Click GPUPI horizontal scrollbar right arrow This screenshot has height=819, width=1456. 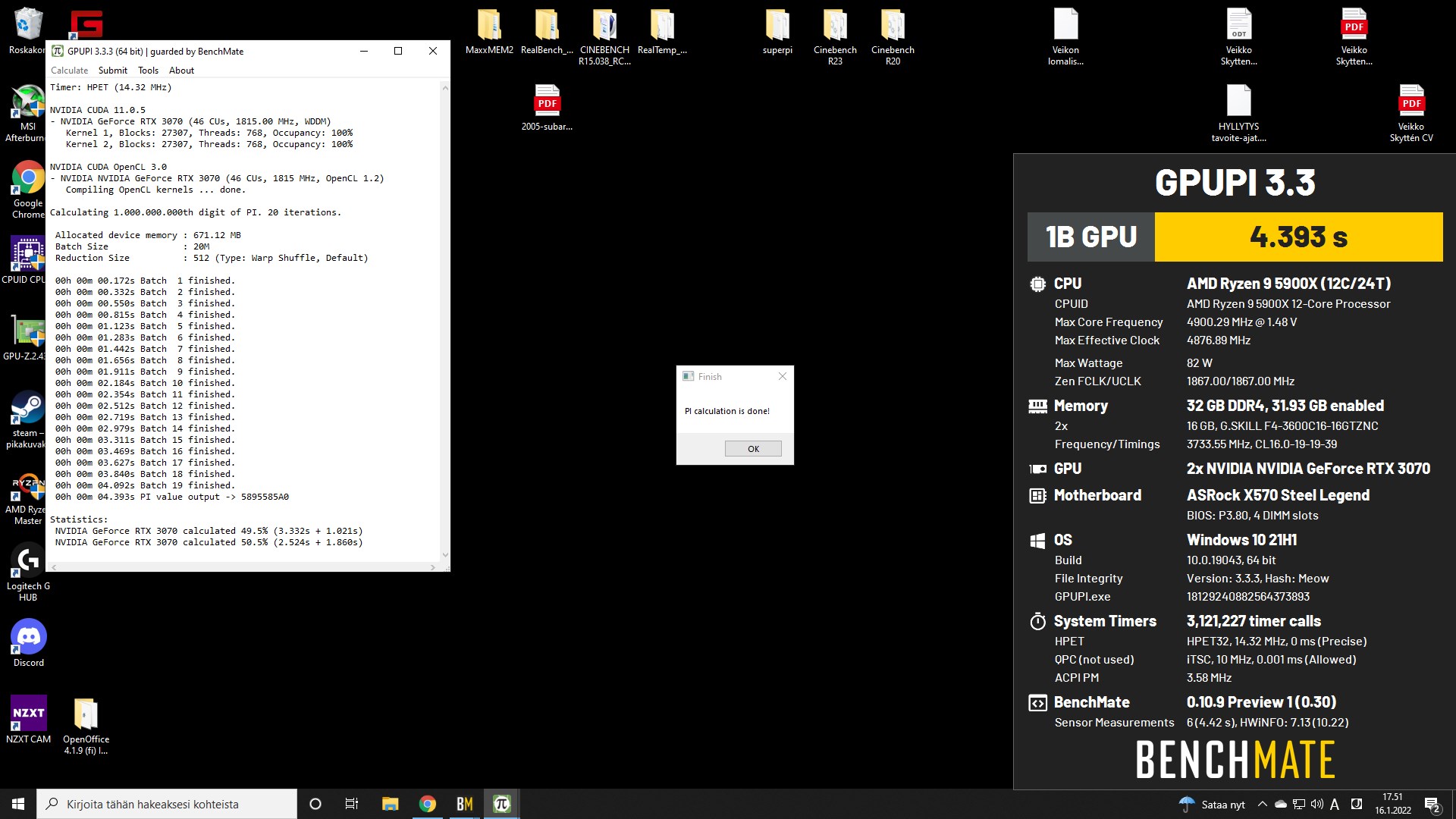(433, 567)
